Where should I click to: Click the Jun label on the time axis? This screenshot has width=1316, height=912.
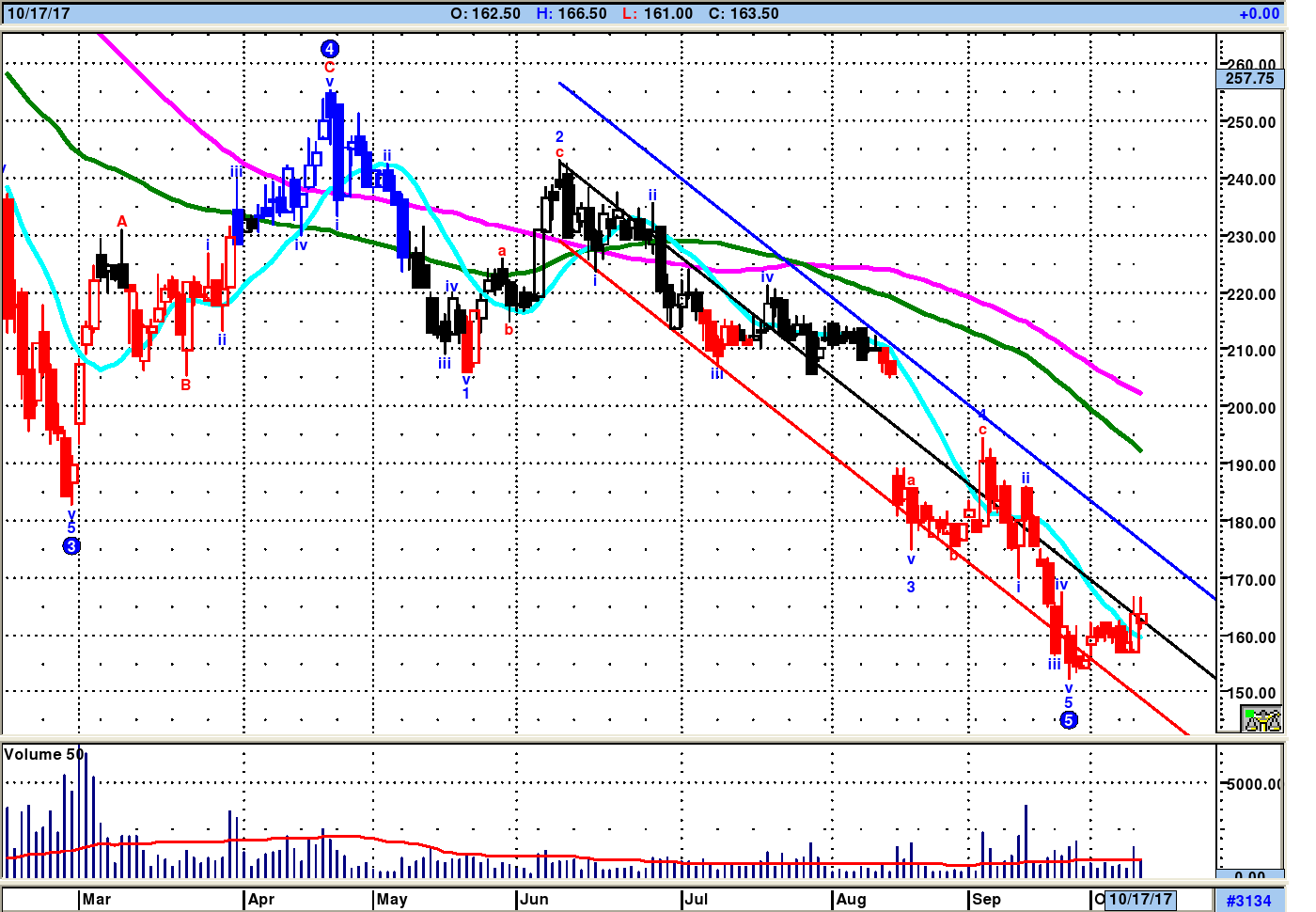tap(534, 899)
